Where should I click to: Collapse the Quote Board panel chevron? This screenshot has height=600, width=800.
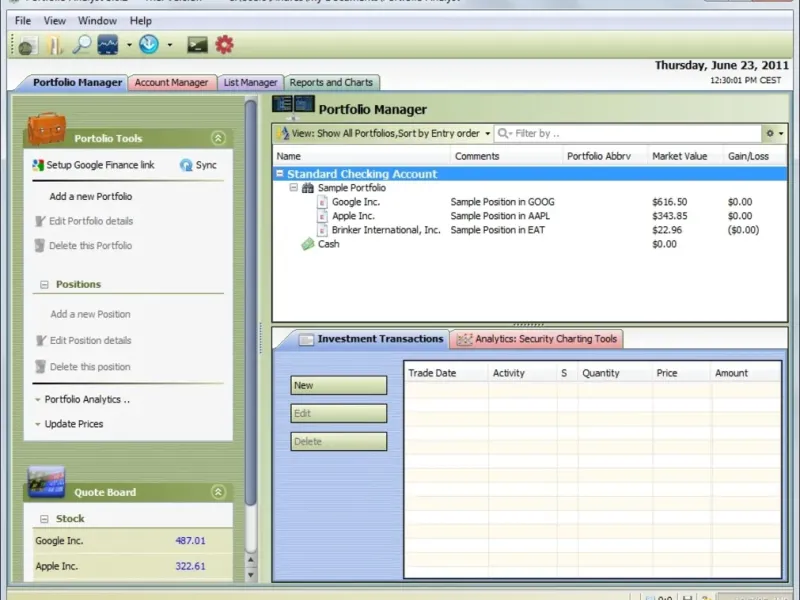218,492
